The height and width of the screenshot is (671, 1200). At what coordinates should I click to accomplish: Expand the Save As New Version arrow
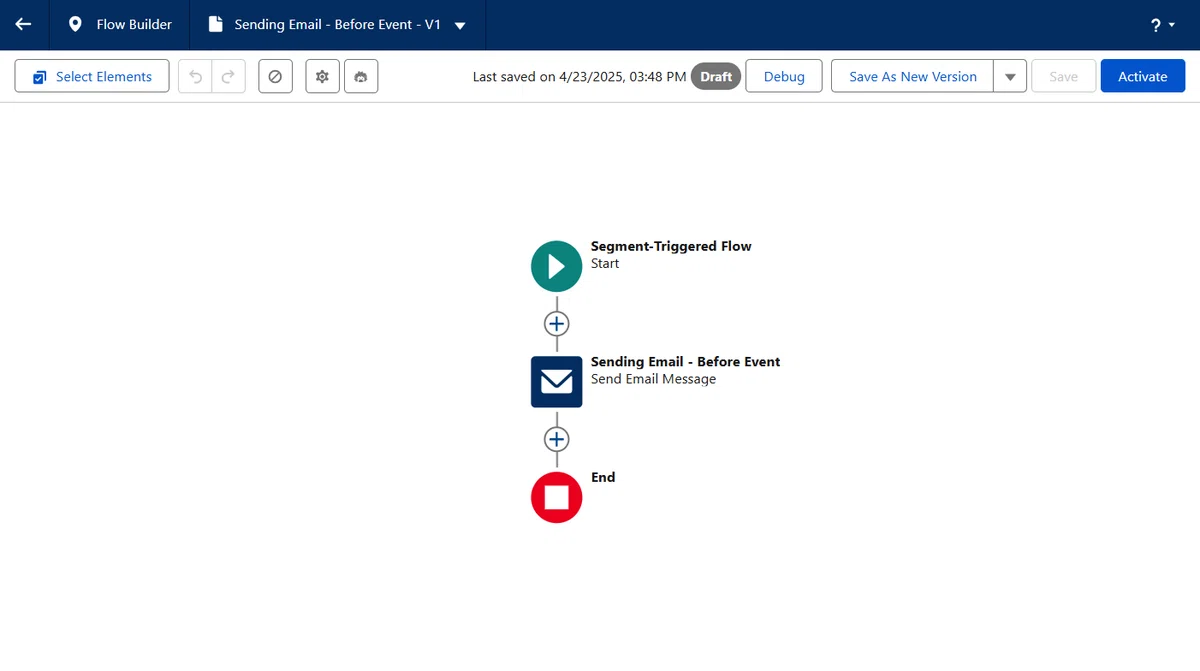[x=1010, y=76]
